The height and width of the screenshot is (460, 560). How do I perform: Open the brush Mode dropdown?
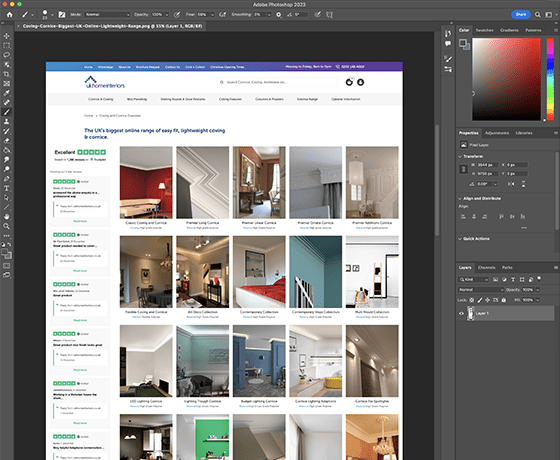108,15
